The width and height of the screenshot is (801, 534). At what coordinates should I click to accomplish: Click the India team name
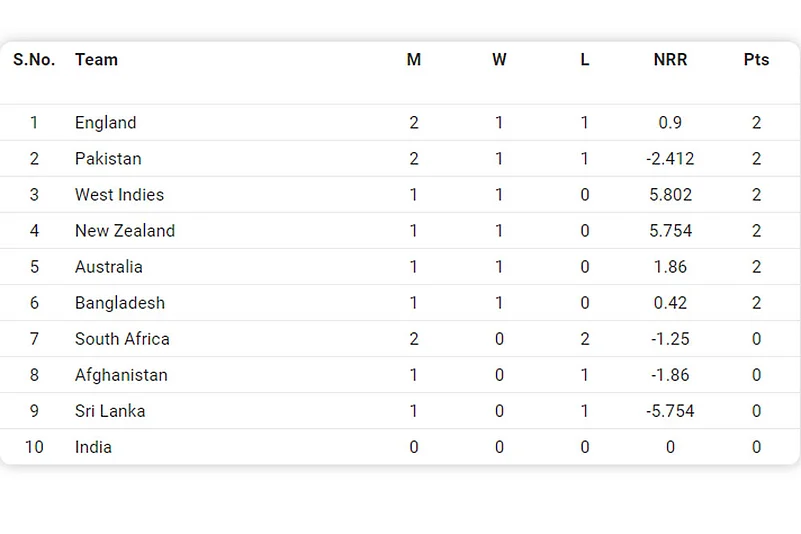(x=93, y=447)
